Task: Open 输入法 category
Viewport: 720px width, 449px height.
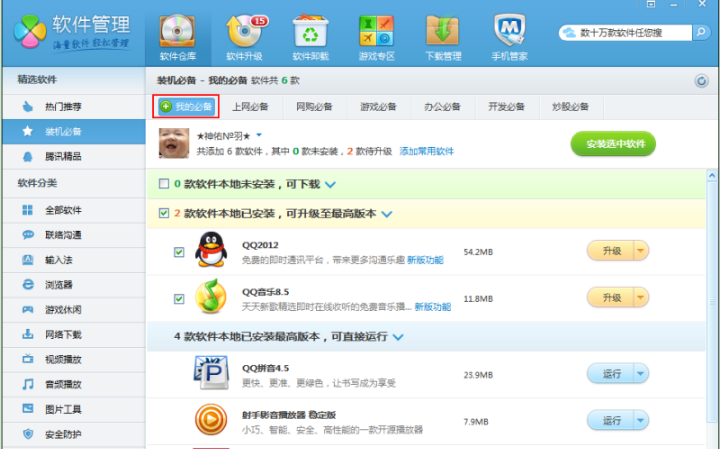Action: (x=74, y=260)
